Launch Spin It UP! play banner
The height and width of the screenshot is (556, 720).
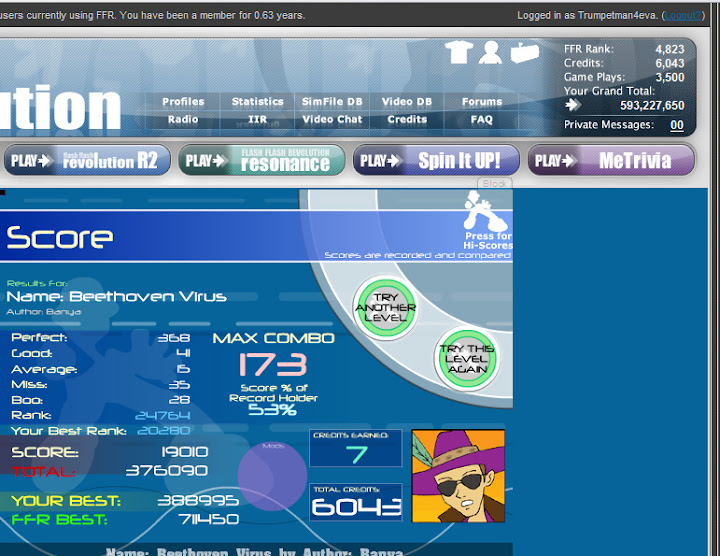click(x=436, y=160)
